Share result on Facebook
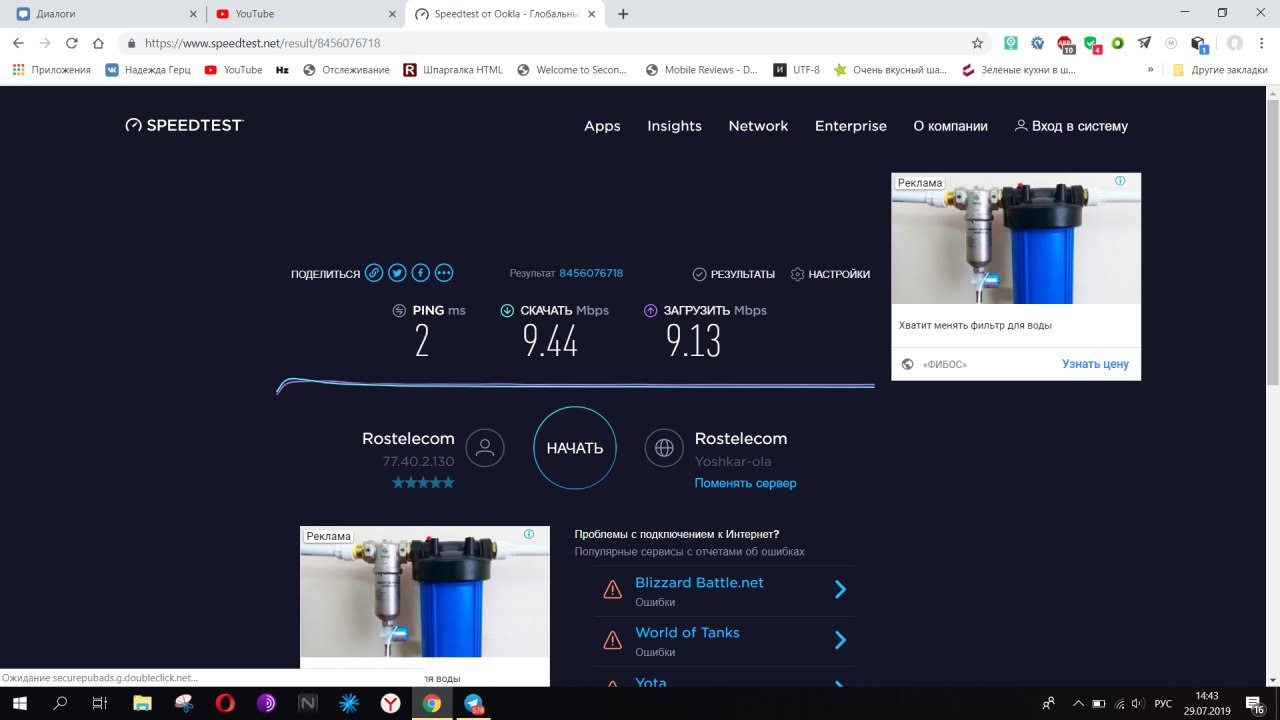The height and width of the screenshot is (720, 1280). tap(421, 273)
